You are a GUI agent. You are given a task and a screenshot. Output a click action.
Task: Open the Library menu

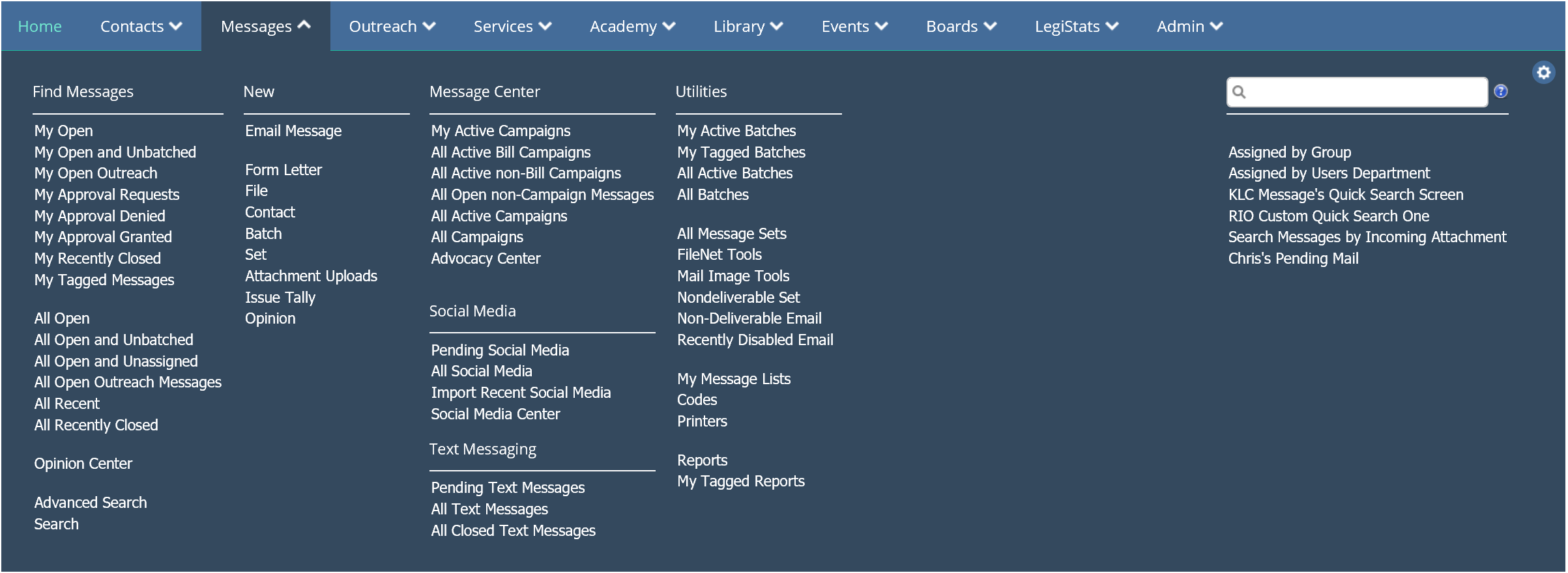click(748, 27)
